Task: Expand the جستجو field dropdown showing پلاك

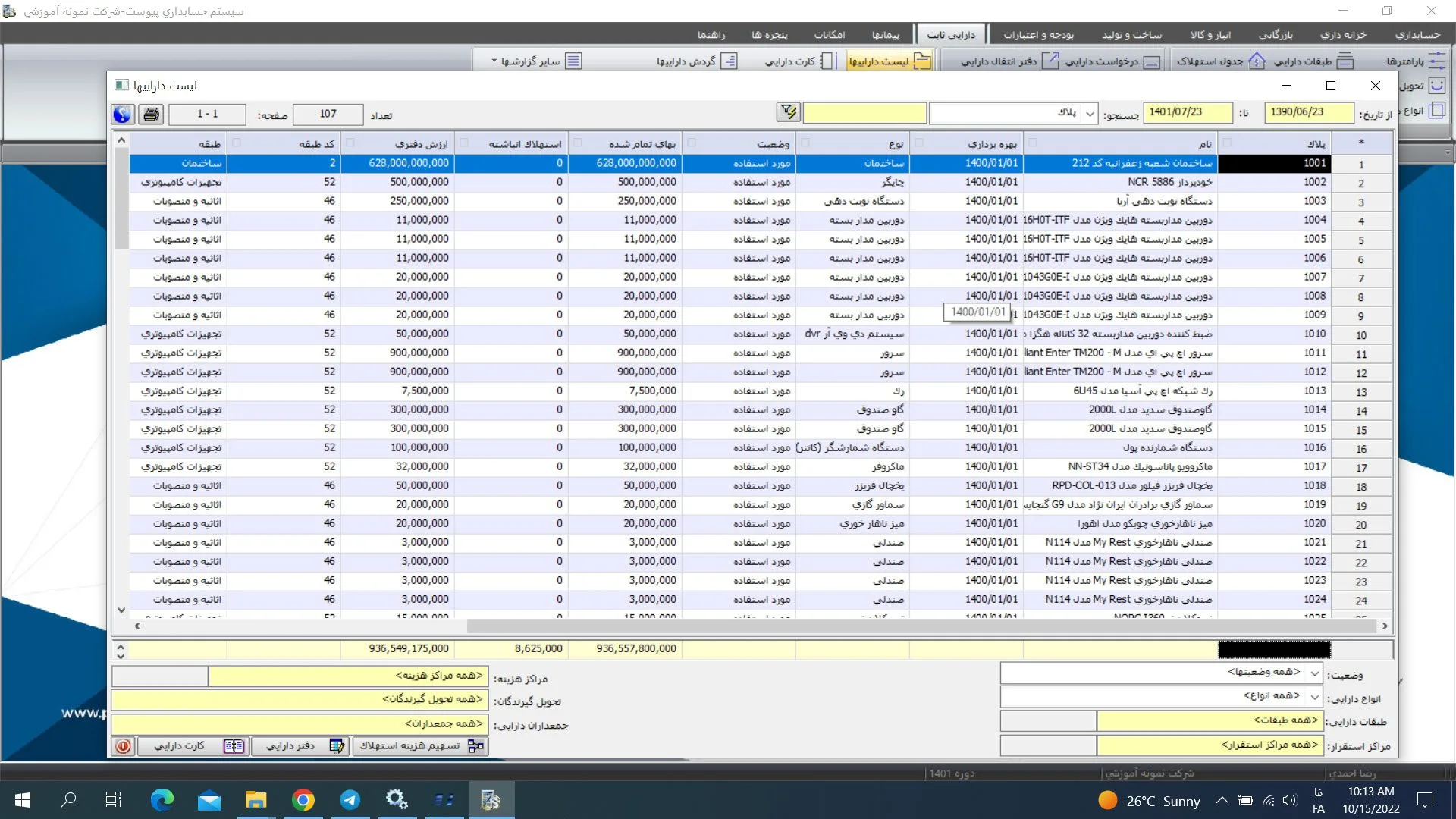Action: pyautogui.click(x=1090, y=114)
